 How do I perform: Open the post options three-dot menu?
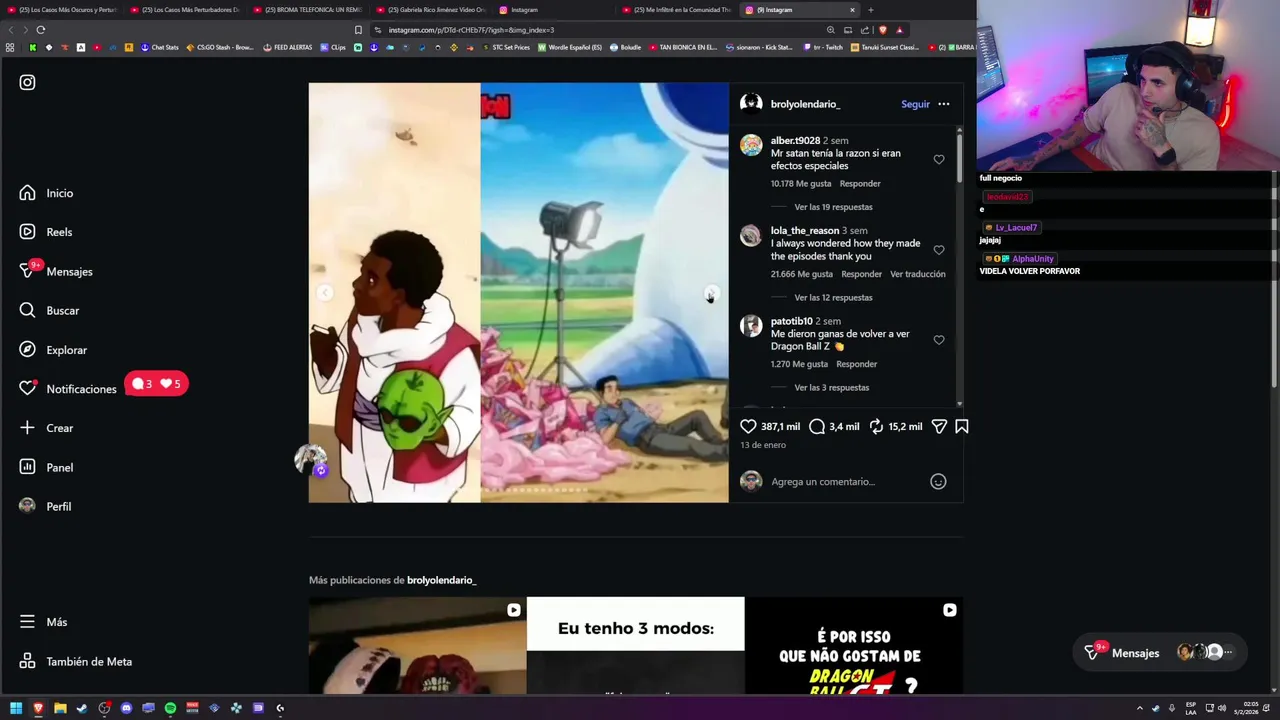943,104
